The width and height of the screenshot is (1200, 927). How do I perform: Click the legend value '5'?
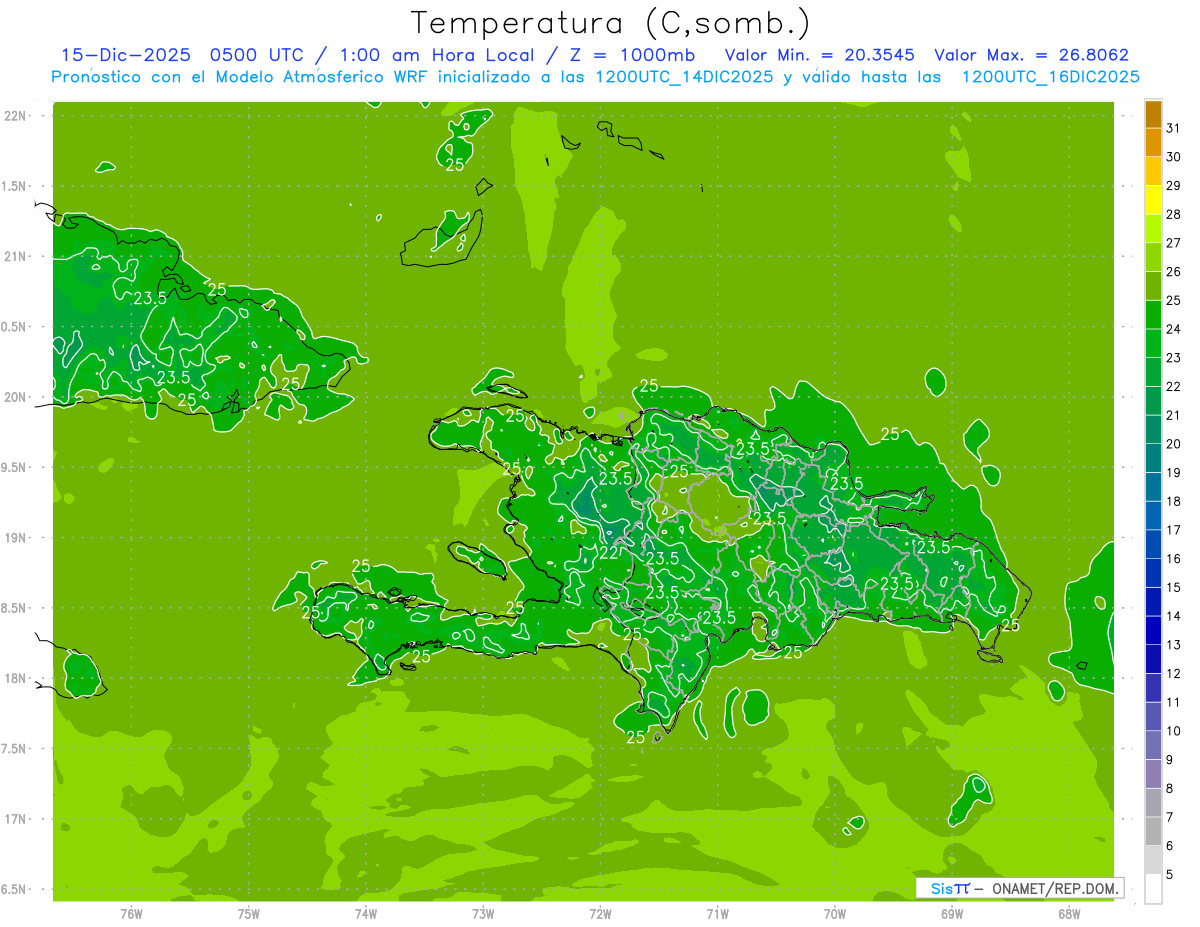click(x=1170, y=874)
